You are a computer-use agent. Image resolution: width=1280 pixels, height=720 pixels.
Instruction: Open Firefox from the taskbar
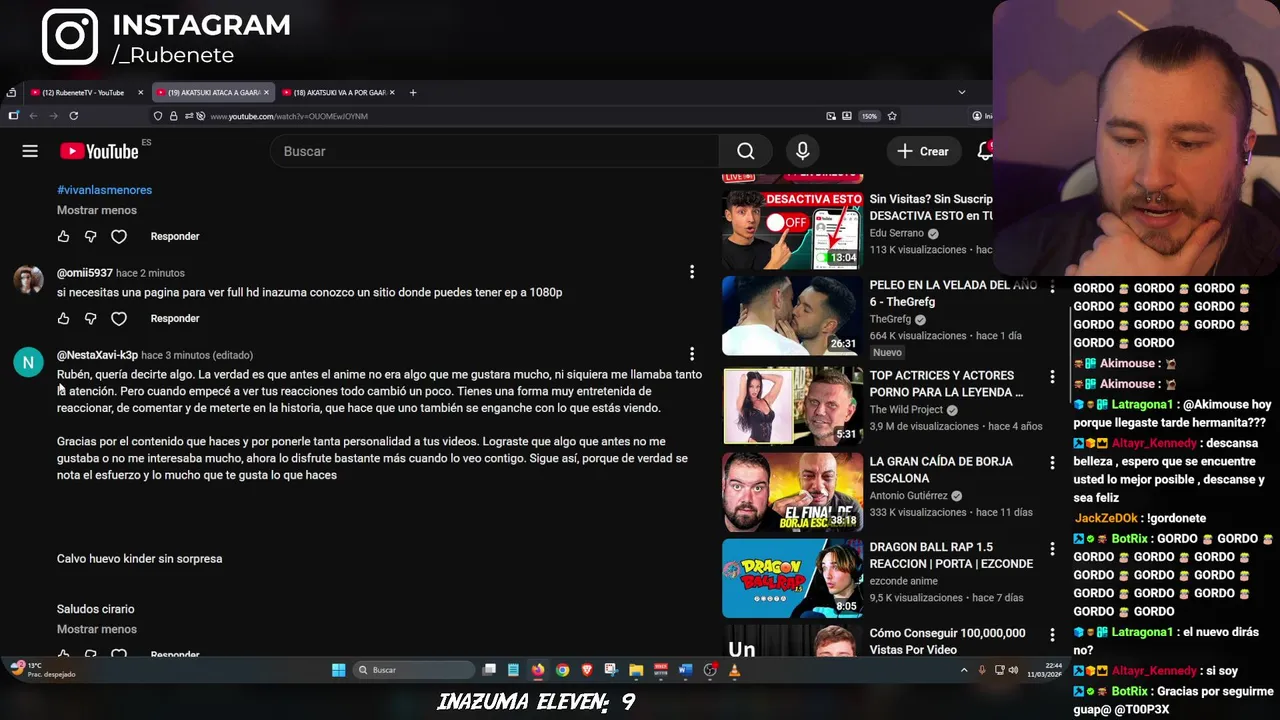pyautogui.click(x=538, y=670)
